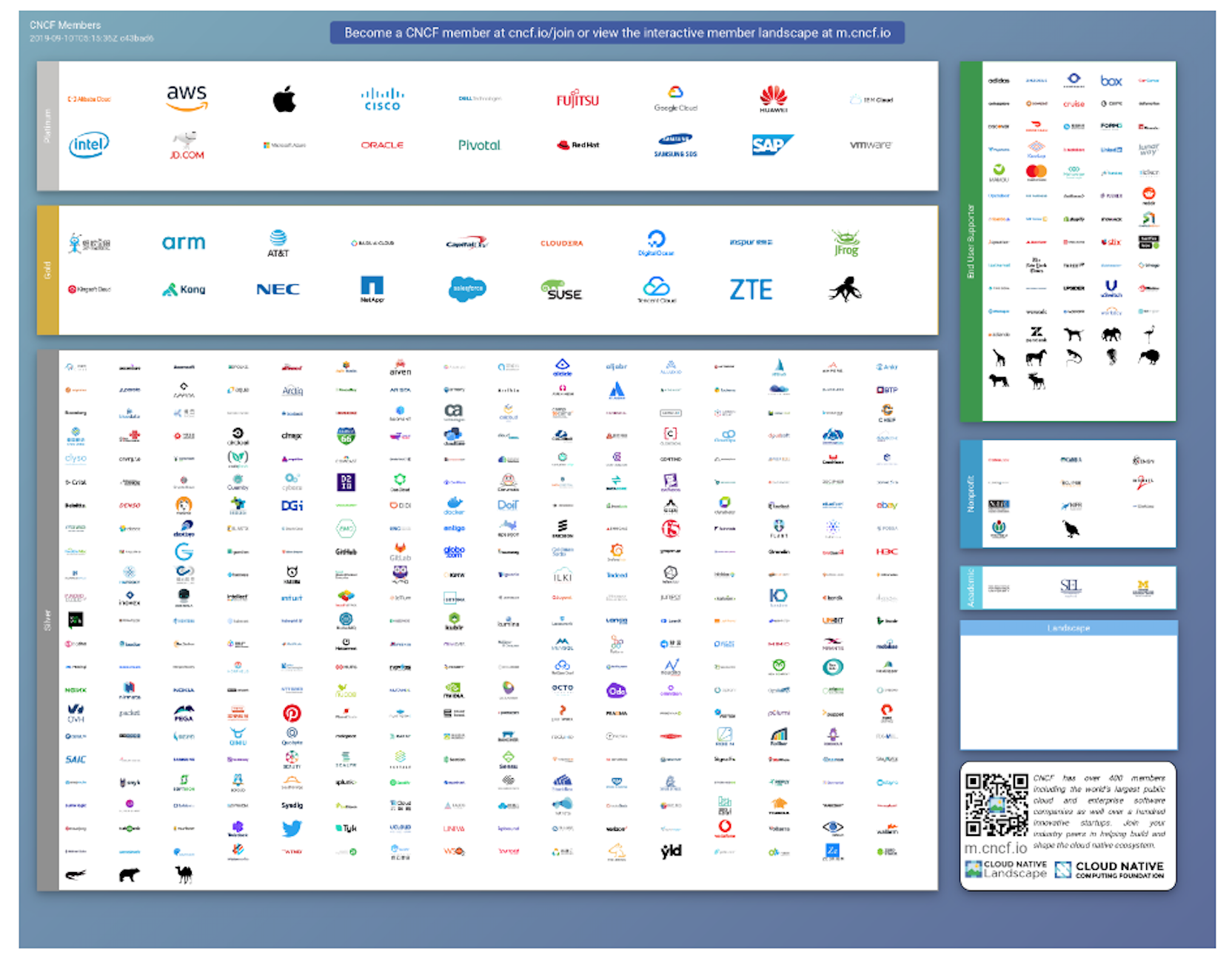Select the Inspur logo
The width and height of the screenshot is (1232, 961).
751,243
